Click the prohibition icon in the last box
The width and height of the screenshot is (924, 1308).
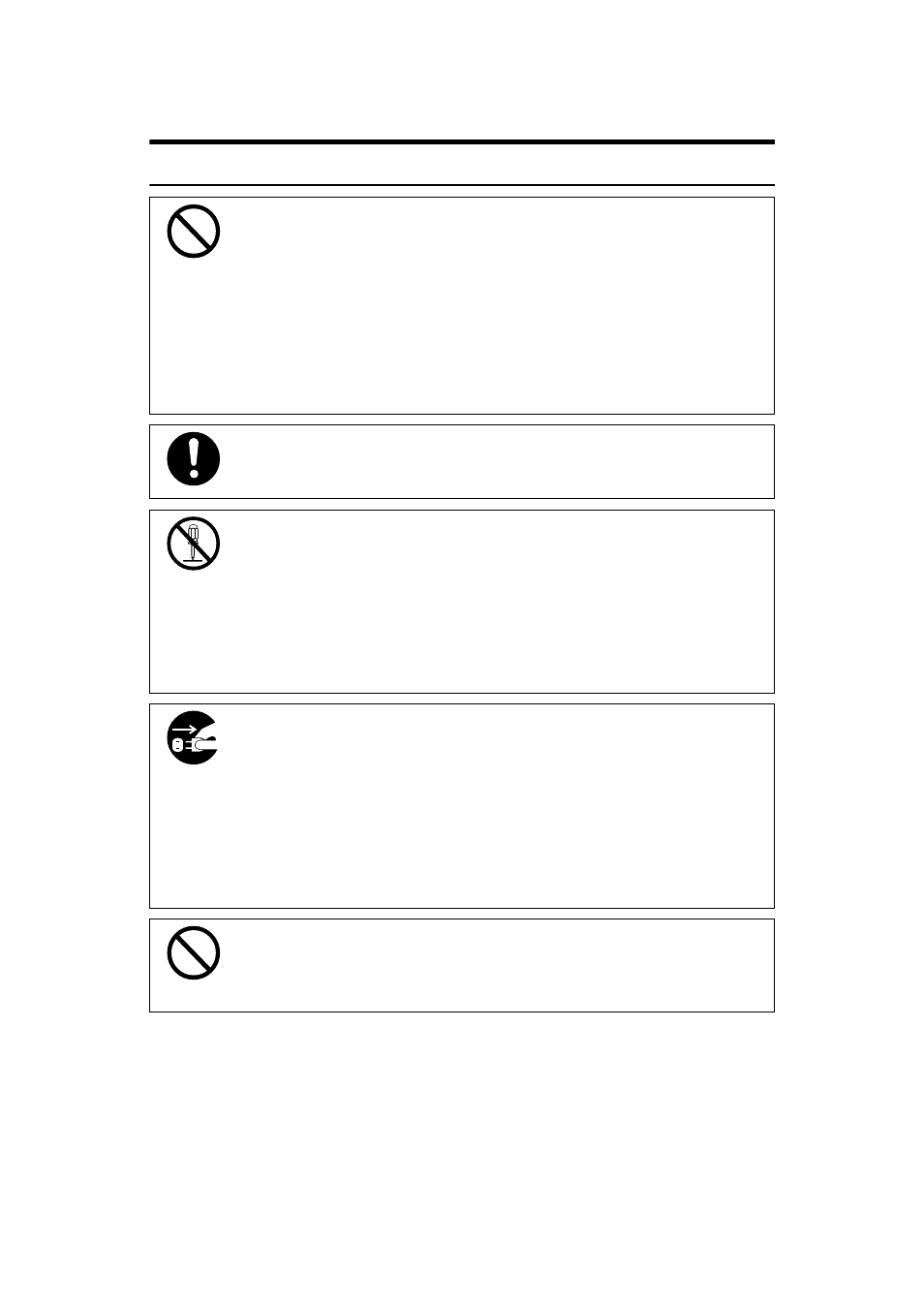click(194, 953)
